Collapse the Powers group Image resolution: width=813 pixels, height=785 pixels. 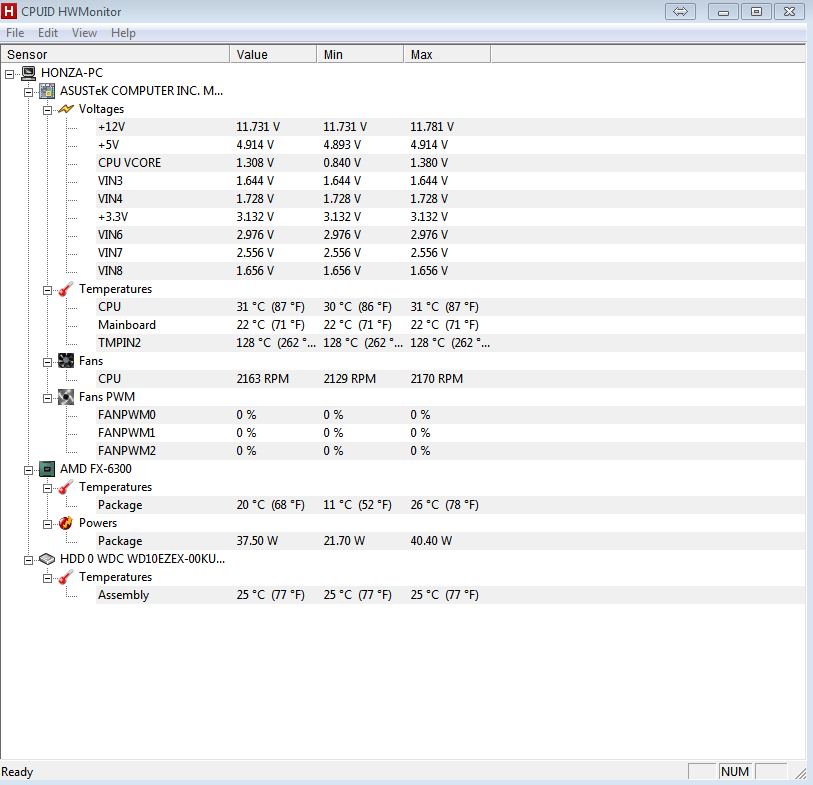pyautogui.click(x=47, y=524)
